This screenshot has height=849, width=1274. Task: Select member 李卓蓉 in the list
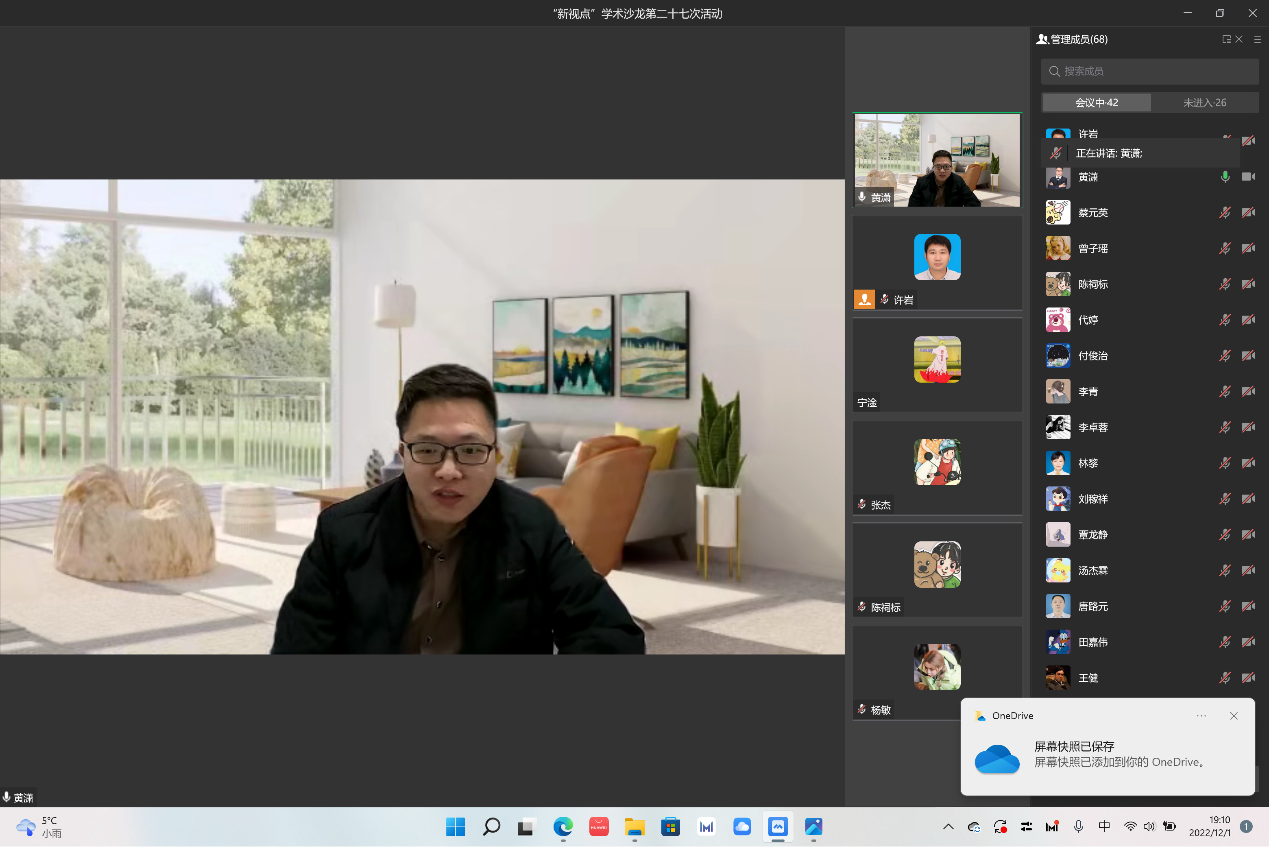pos(1093,427)
